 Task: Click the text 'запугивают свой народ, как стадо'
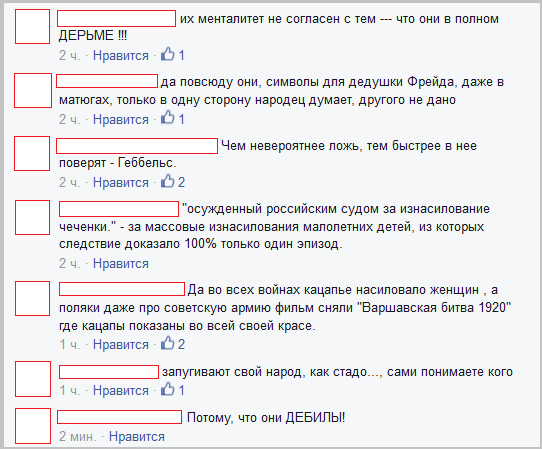tap(264, 372)
